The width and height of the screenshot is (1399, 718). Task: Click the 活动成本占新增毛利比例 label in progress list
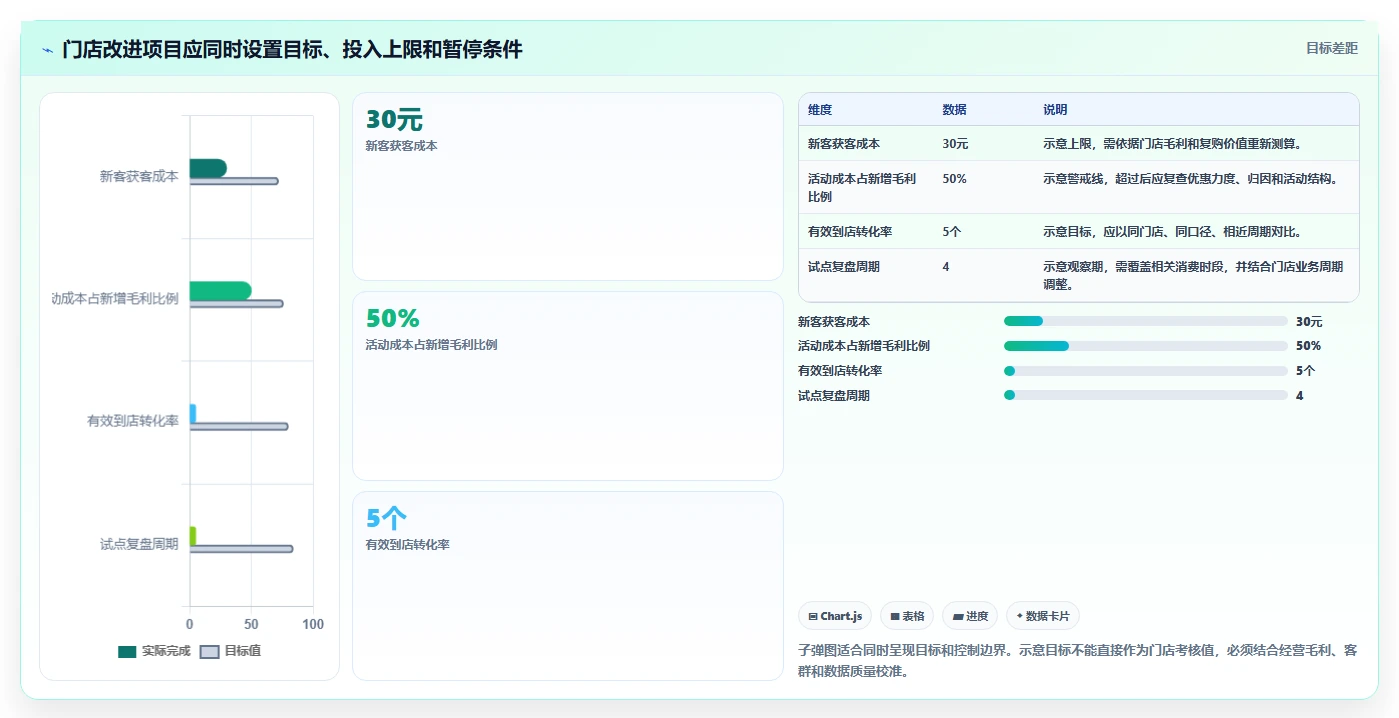point(864,346)
